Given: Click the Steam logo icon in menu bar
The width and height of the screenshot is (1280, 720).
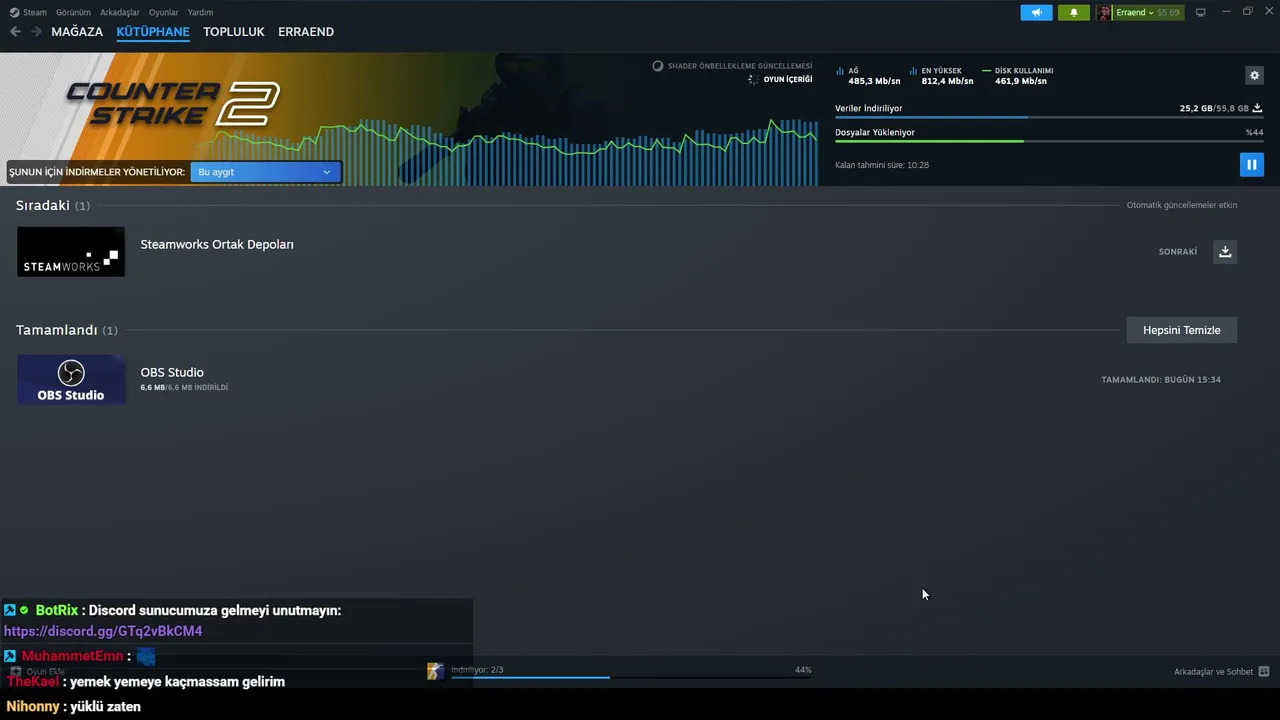Looking at the screenshot, I should [14, 12].
